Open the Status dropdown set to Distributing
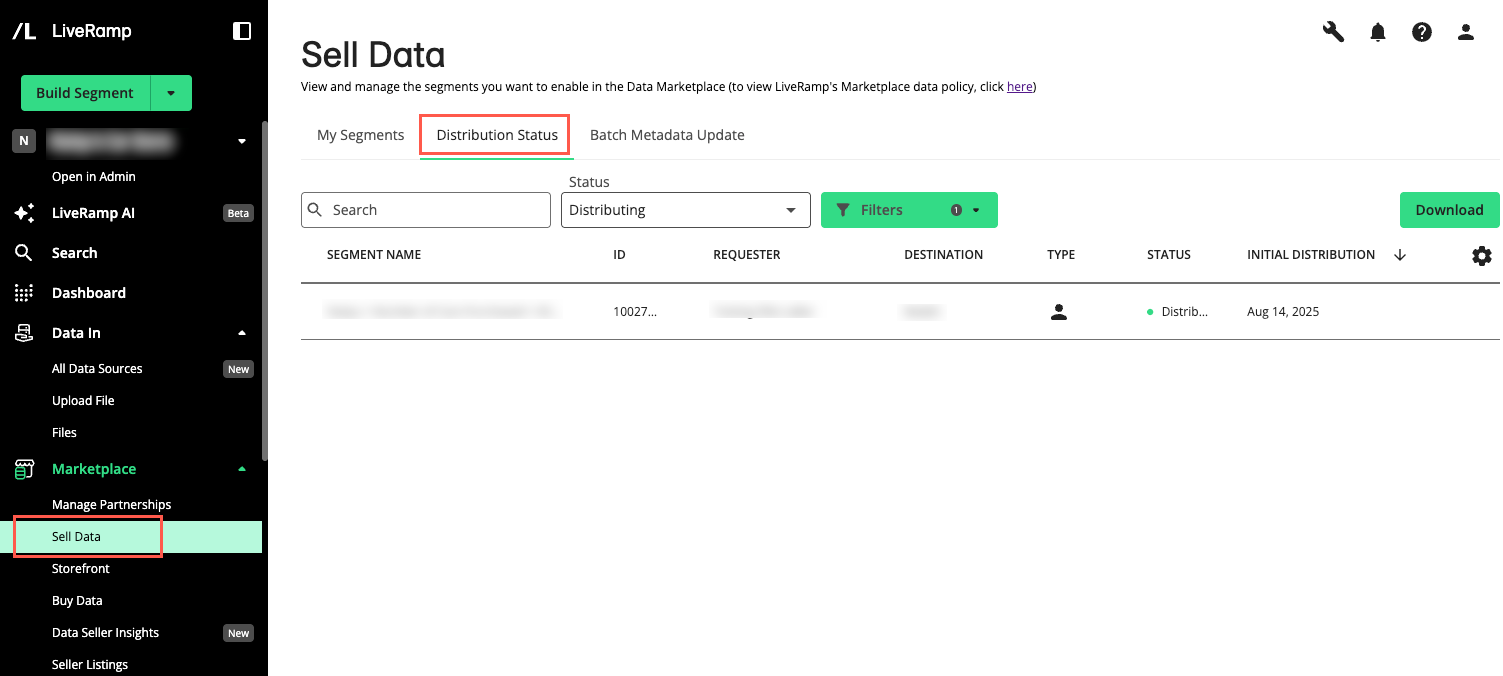 [686, 210]
